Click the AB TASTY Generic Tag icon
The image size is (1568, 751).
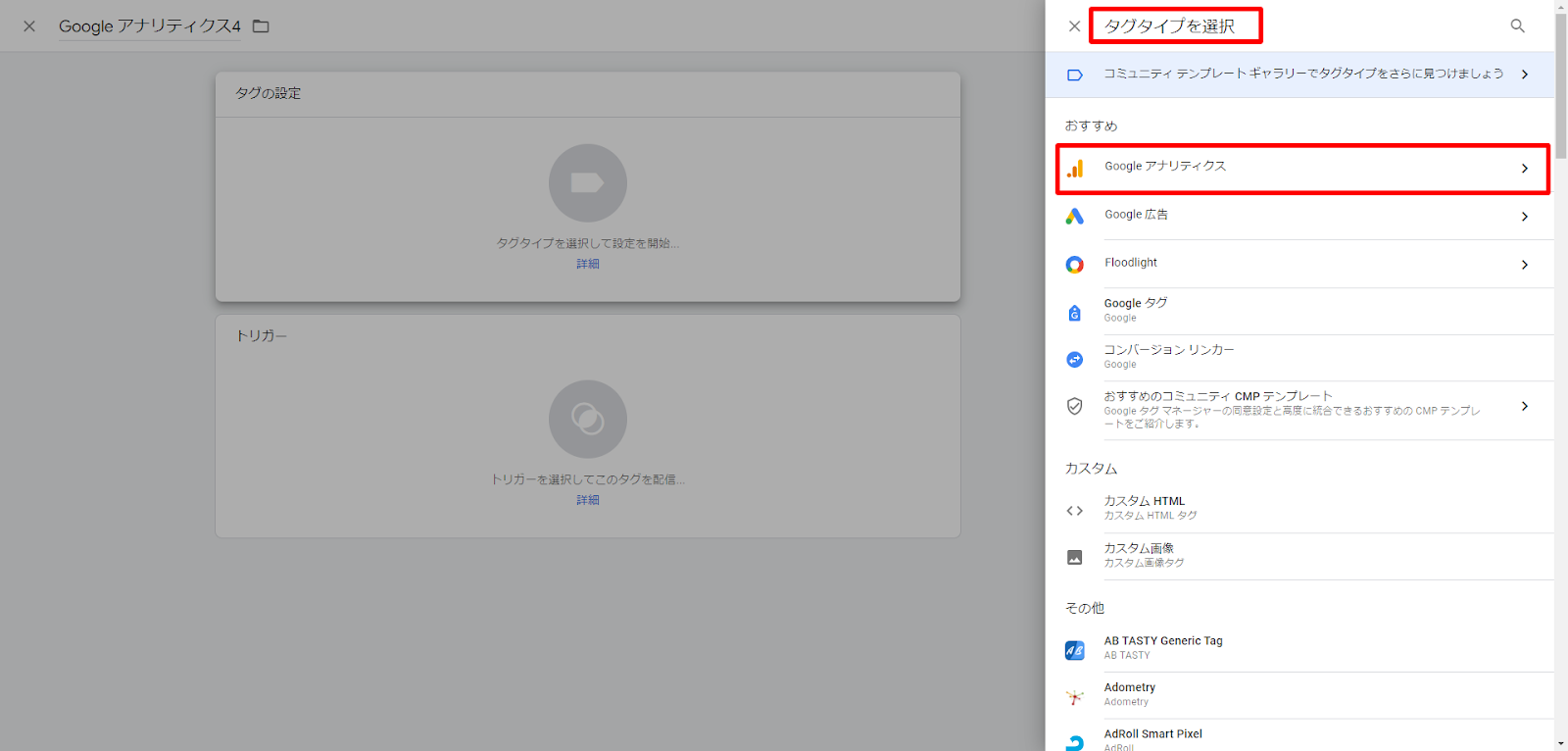pos(1075,650)
